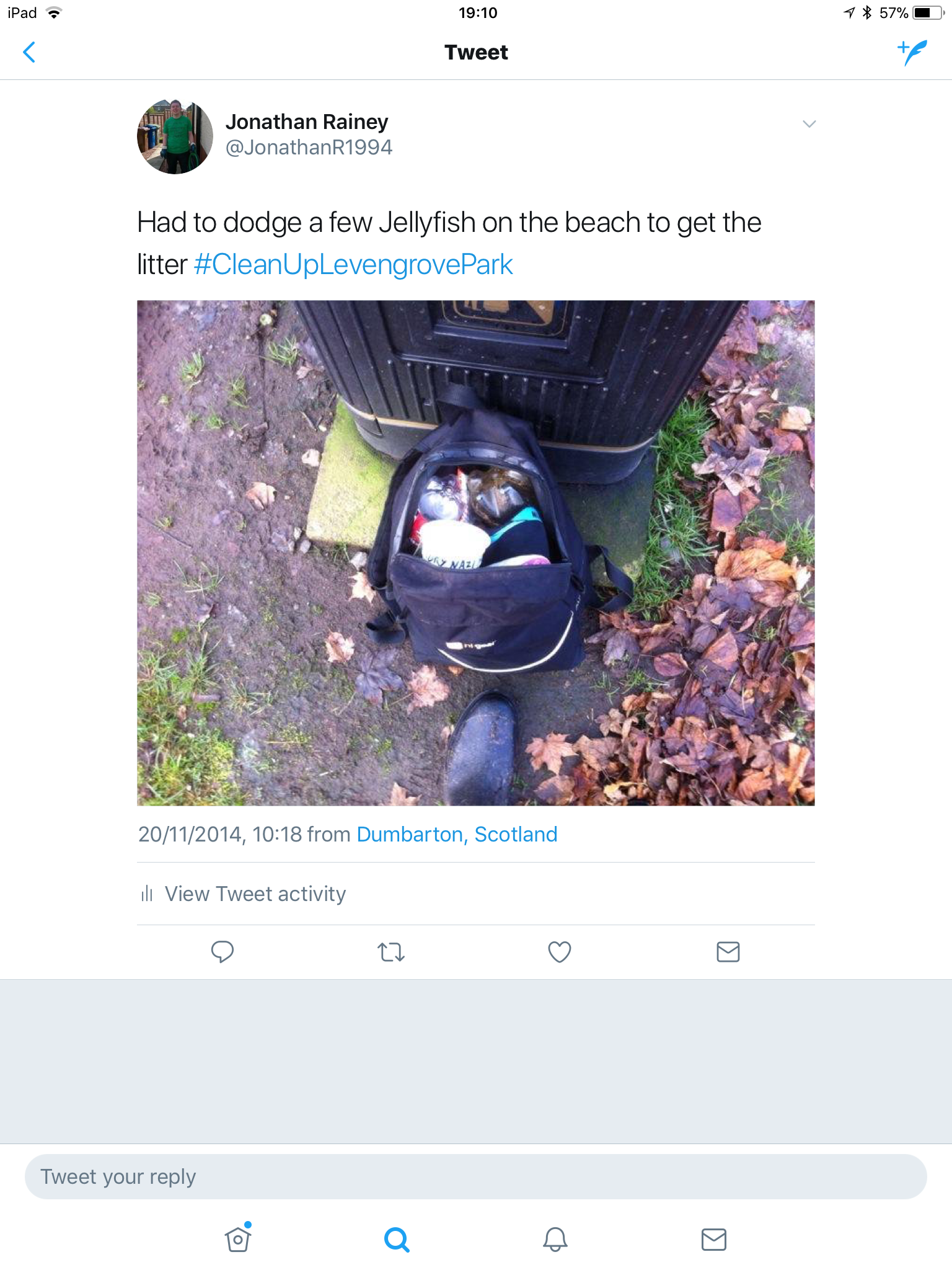Viewport: 952px width, 1270px height.
Task: Open the @JonathanR1994 handle
Action: point(309,148)
